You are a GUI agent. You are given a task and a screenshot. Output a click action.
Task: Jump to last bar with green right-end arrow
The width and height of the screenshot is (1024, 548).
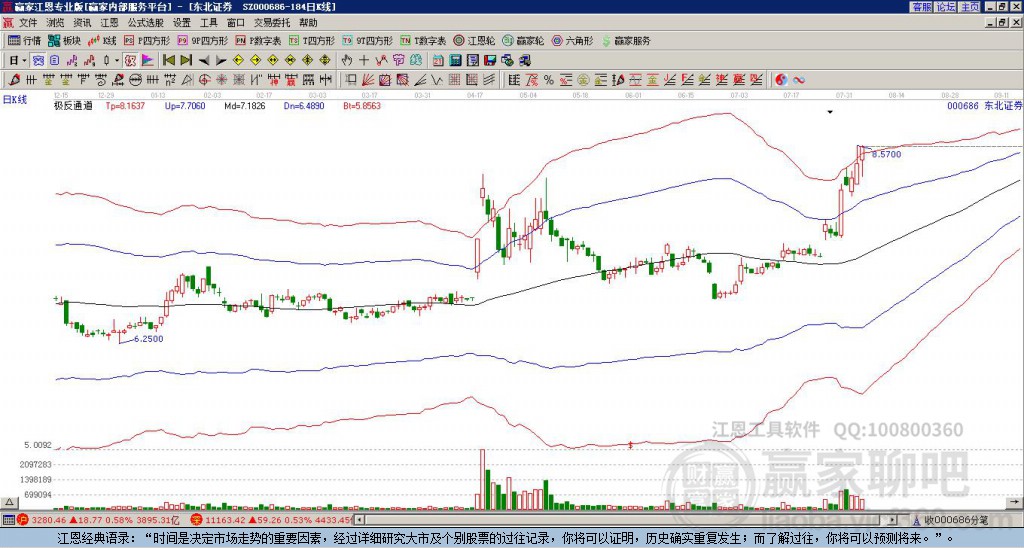186,61
